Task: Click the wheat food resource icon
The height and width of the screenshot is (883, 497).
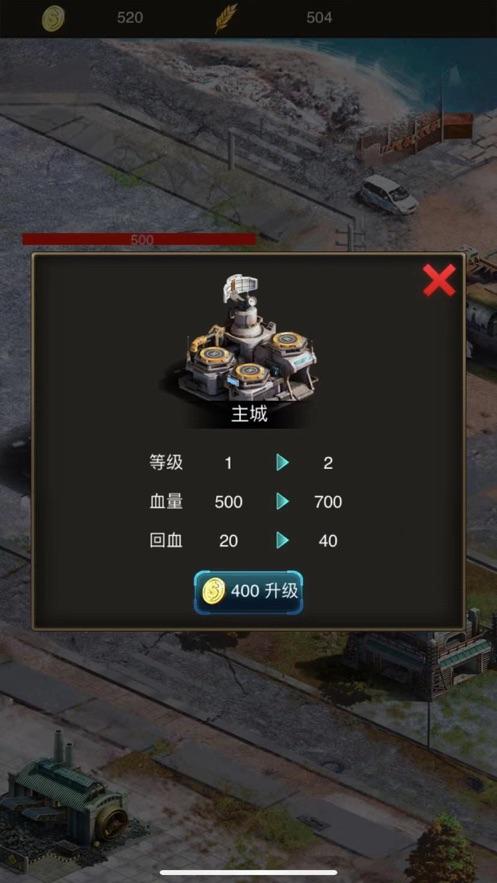Action: (226, 18)
